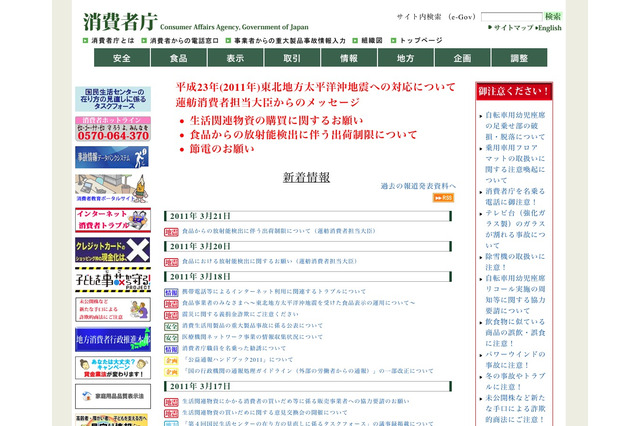
Task: Click green square icon beside トップページ
Action: [393, 40]
